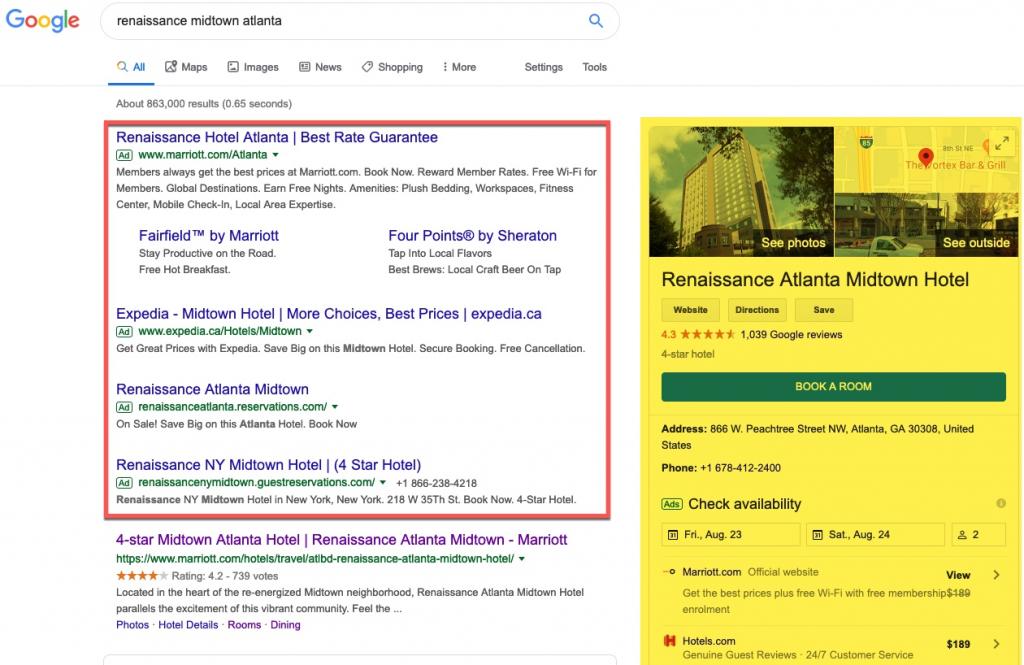
Task: Expand the map using the expand icon
Action: coord(1002,143)
